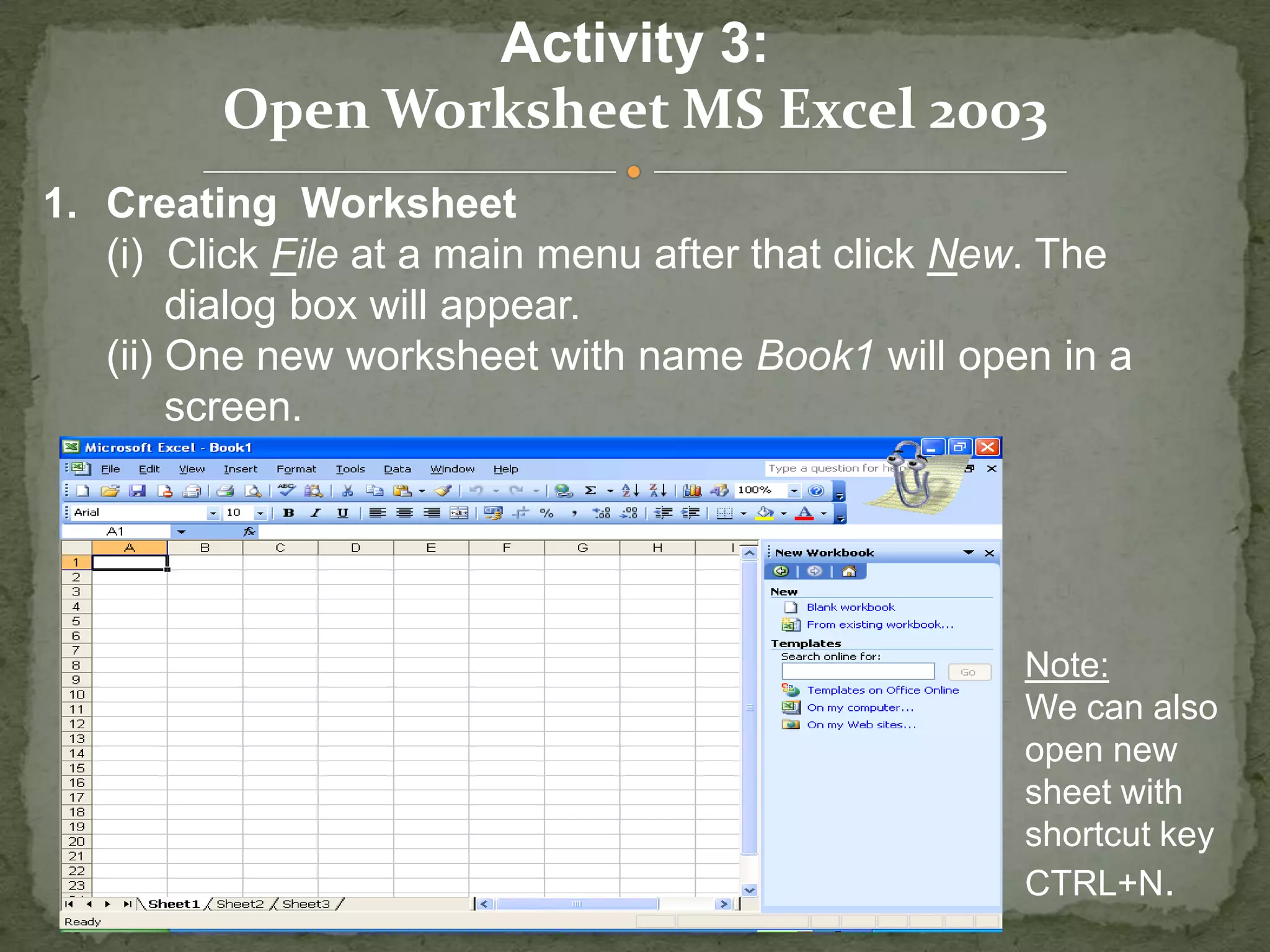Toggle Underline formatting
Image resolution: width=1270 pixels, height=952 pixels.
point(342,513)
